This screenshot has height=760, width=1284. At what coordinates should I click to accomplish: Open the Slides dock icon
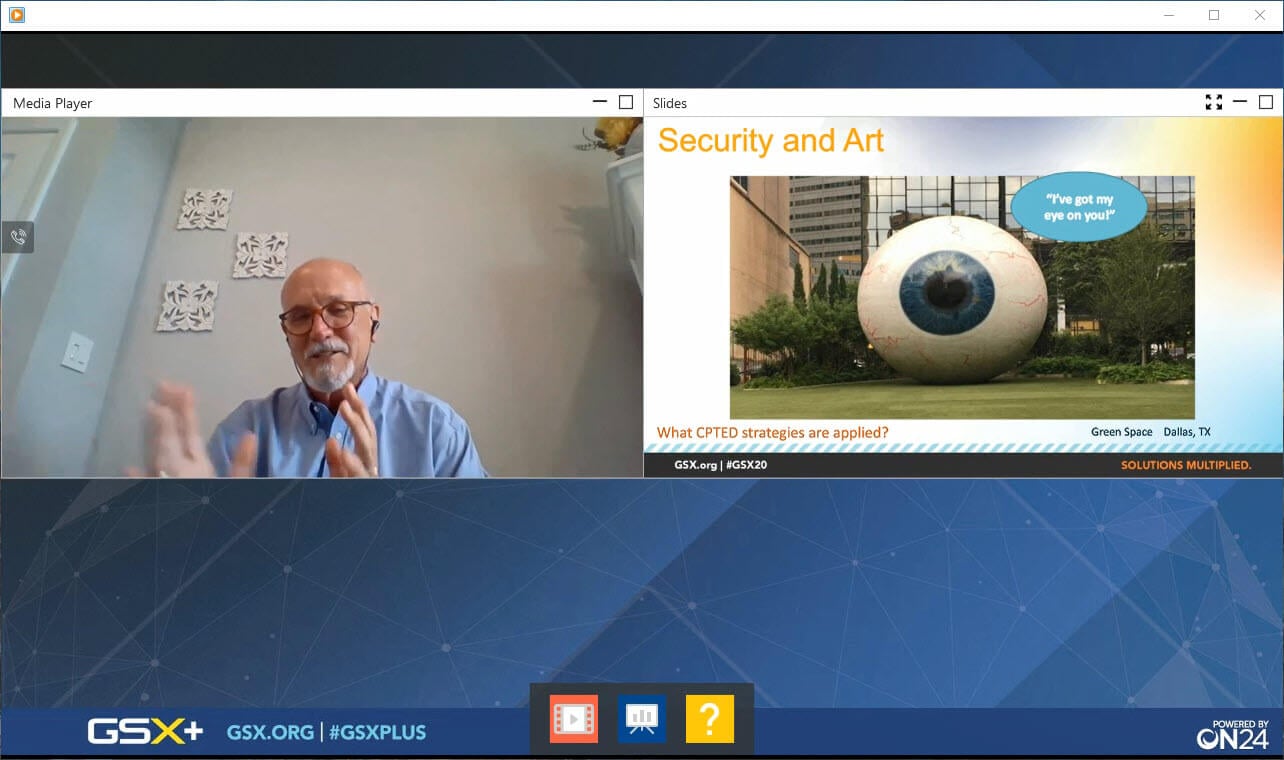(642, 719)
